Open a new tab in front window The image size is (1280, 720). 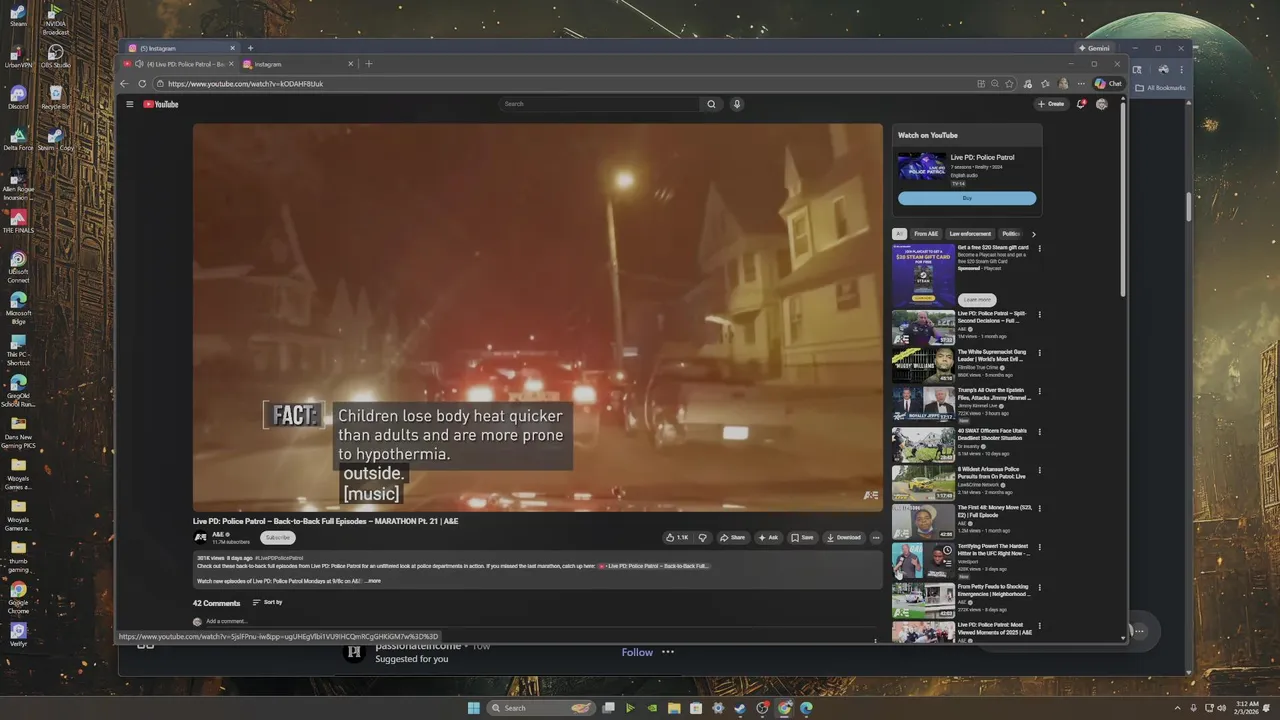(368, 64)
